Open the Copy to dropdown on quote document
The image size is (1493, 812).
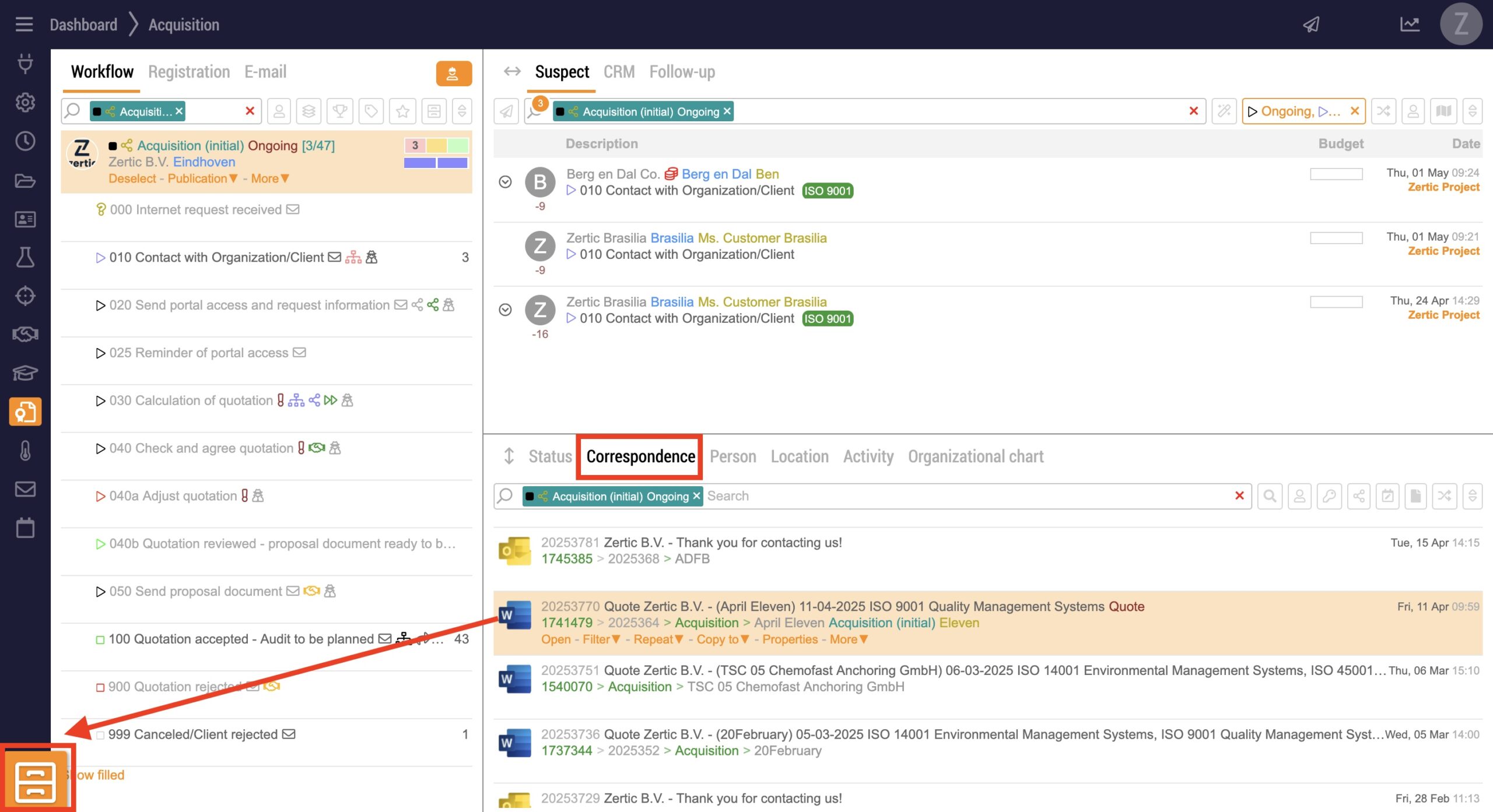click(x=723, y=639)
